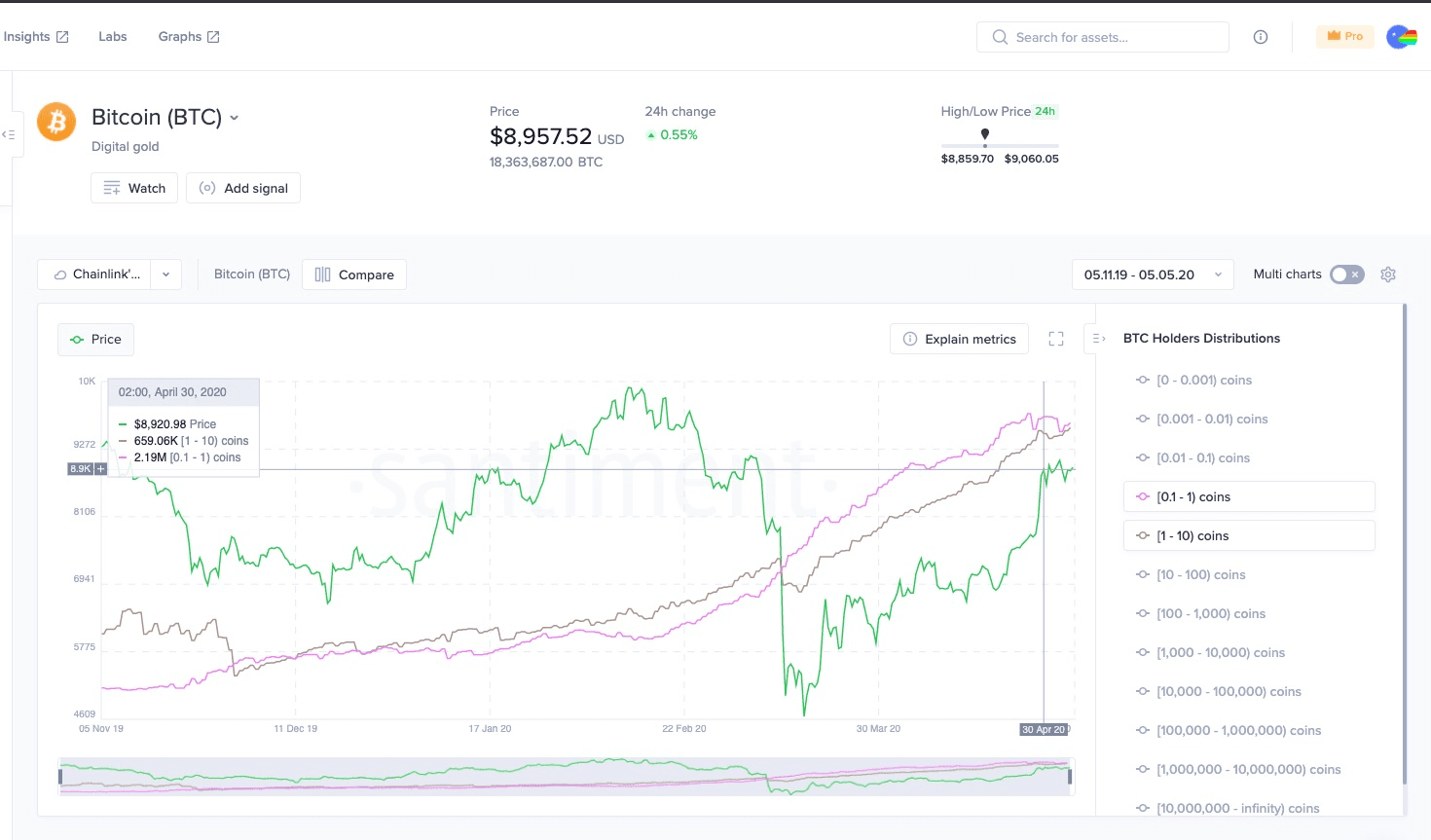The height and width of the screenshot is (840, 1431).
Task: Click the left handle of chart range brush
Action: [x=60, y=777]
